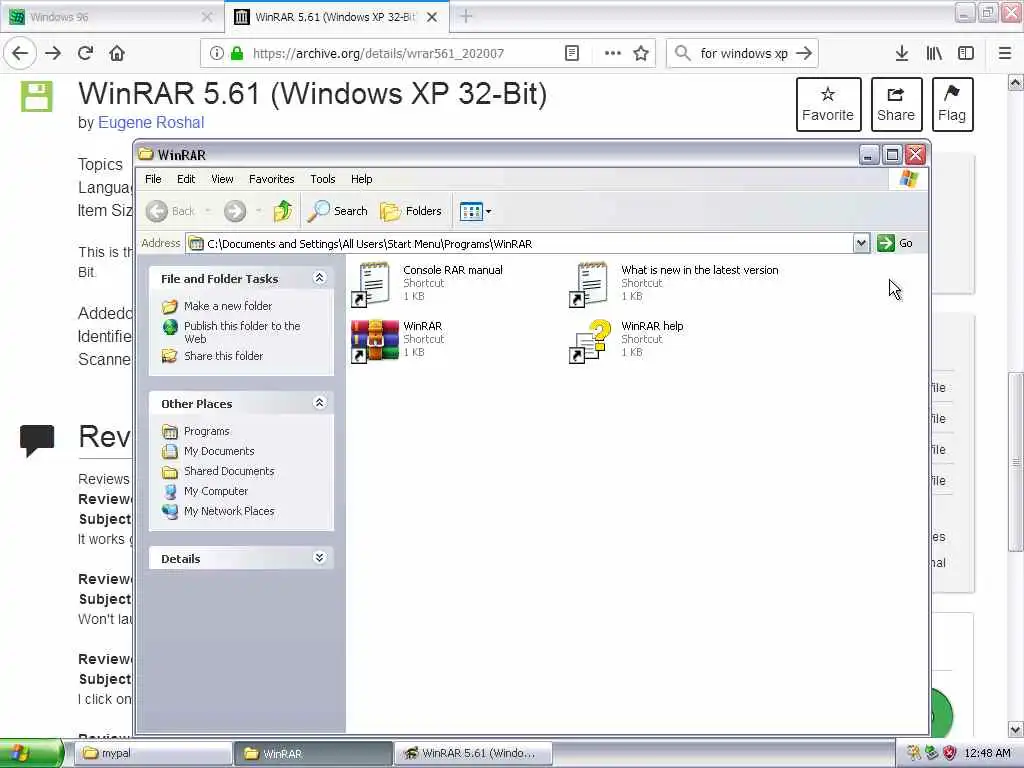Viewport: 1024px width, 768px height.
Task: Click the Make a new folder icon
Action: [170, 306]
